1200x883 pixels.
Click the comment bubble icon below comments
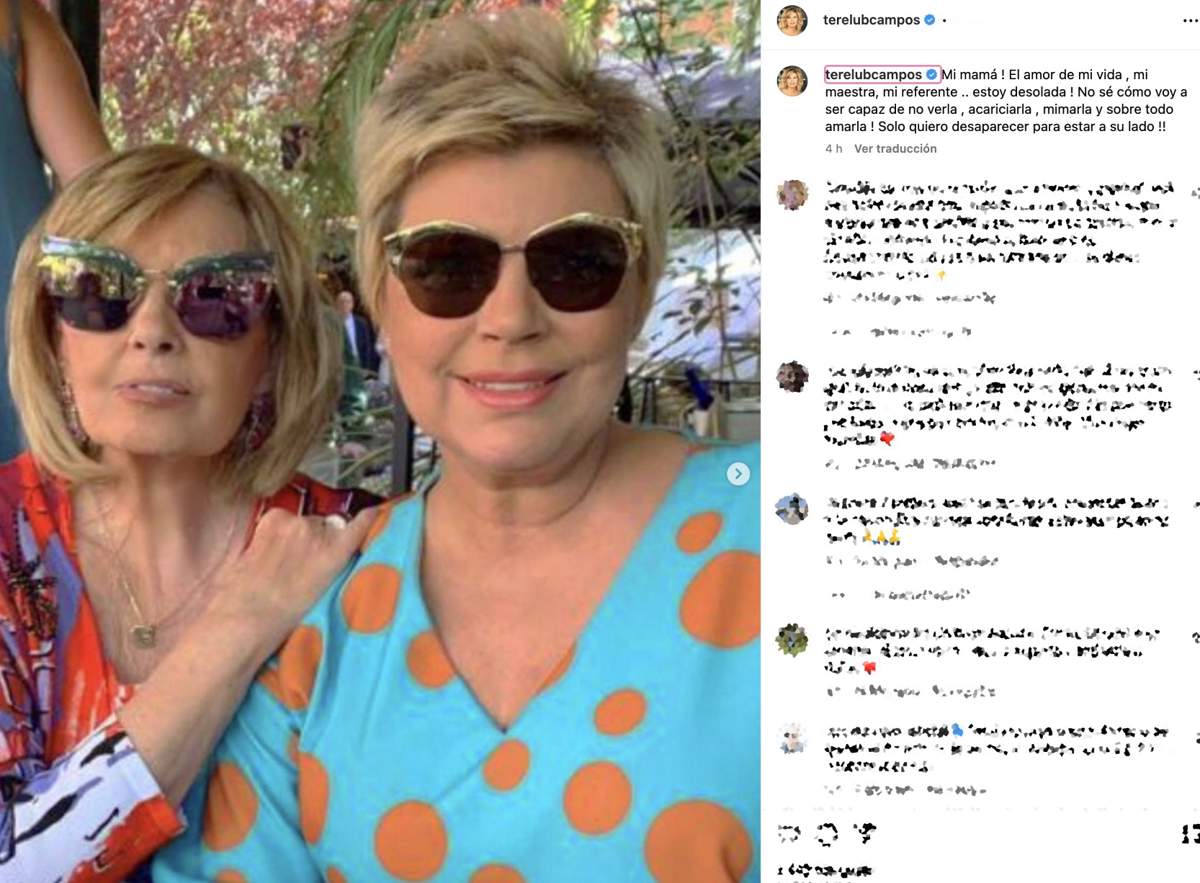tap(828, 832)
